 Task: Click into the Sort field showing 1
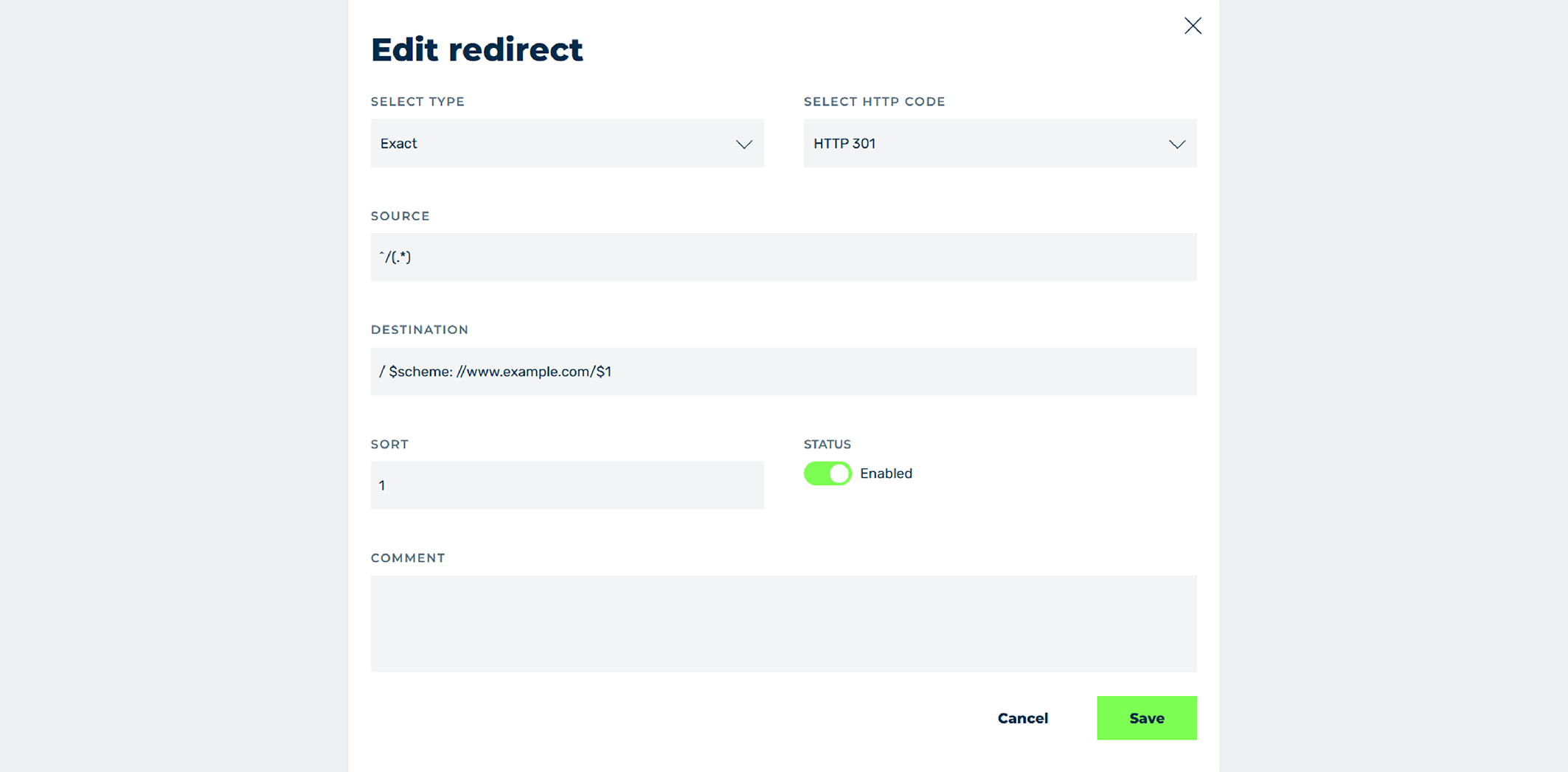click(567, 485)
